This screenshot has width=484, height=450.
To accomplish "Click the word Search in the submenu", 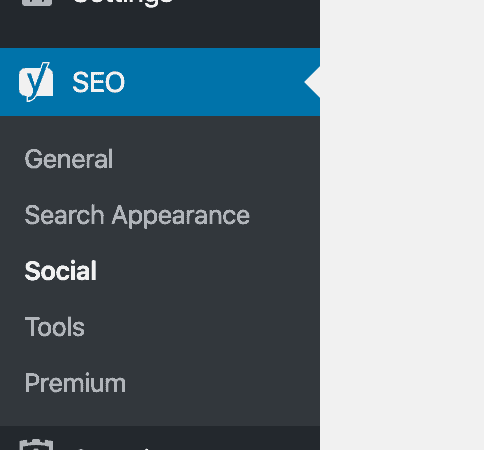I will click(64, 215).
